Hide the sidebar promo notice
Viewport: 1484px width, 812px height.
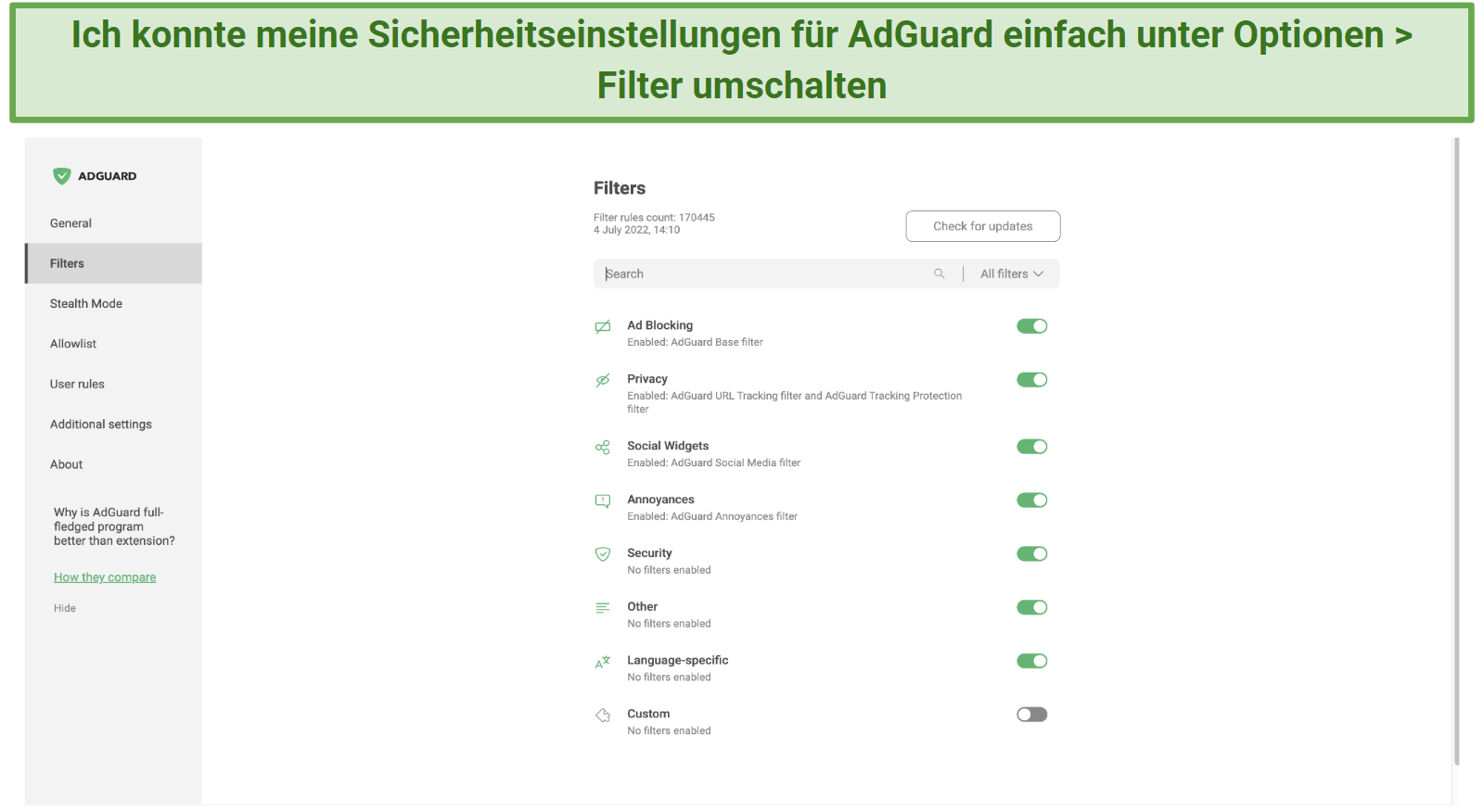[x=65, y=608]
